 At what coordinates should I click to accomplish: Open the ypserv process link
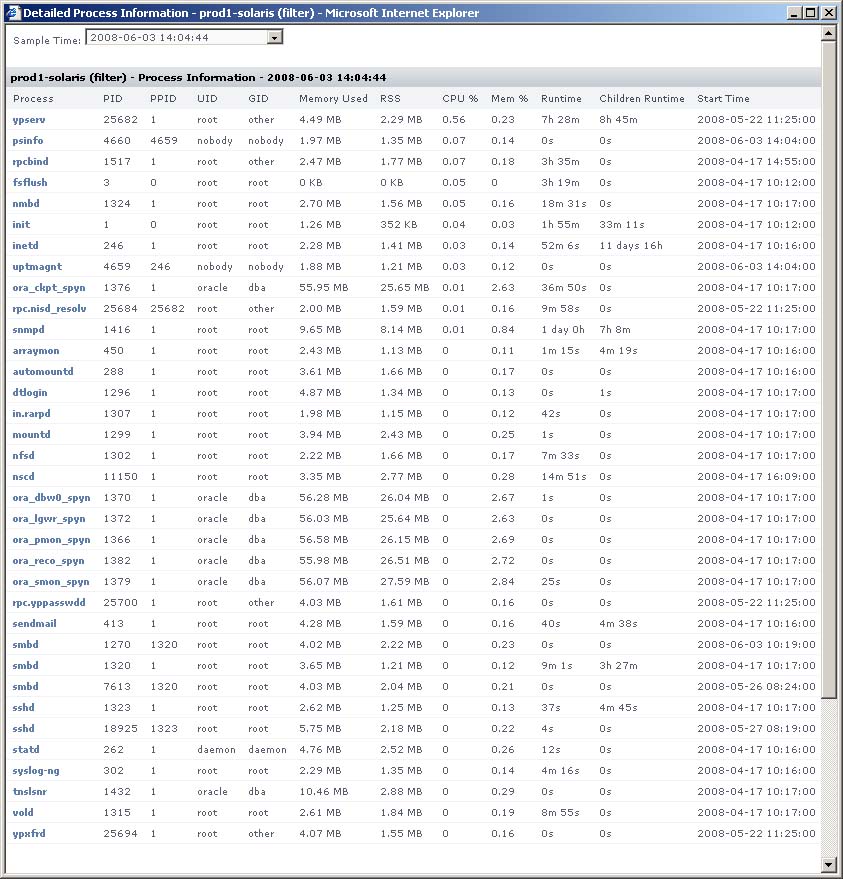click(29, 119)
